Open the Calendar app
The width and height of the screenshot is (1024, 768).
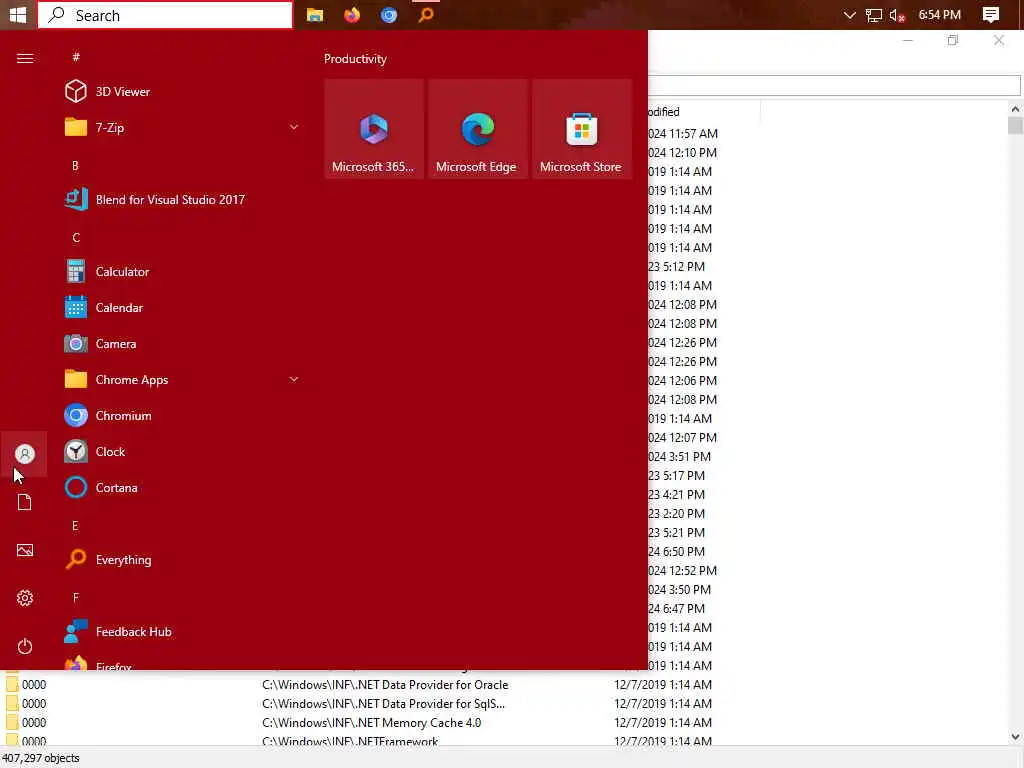tap(183, 308)
